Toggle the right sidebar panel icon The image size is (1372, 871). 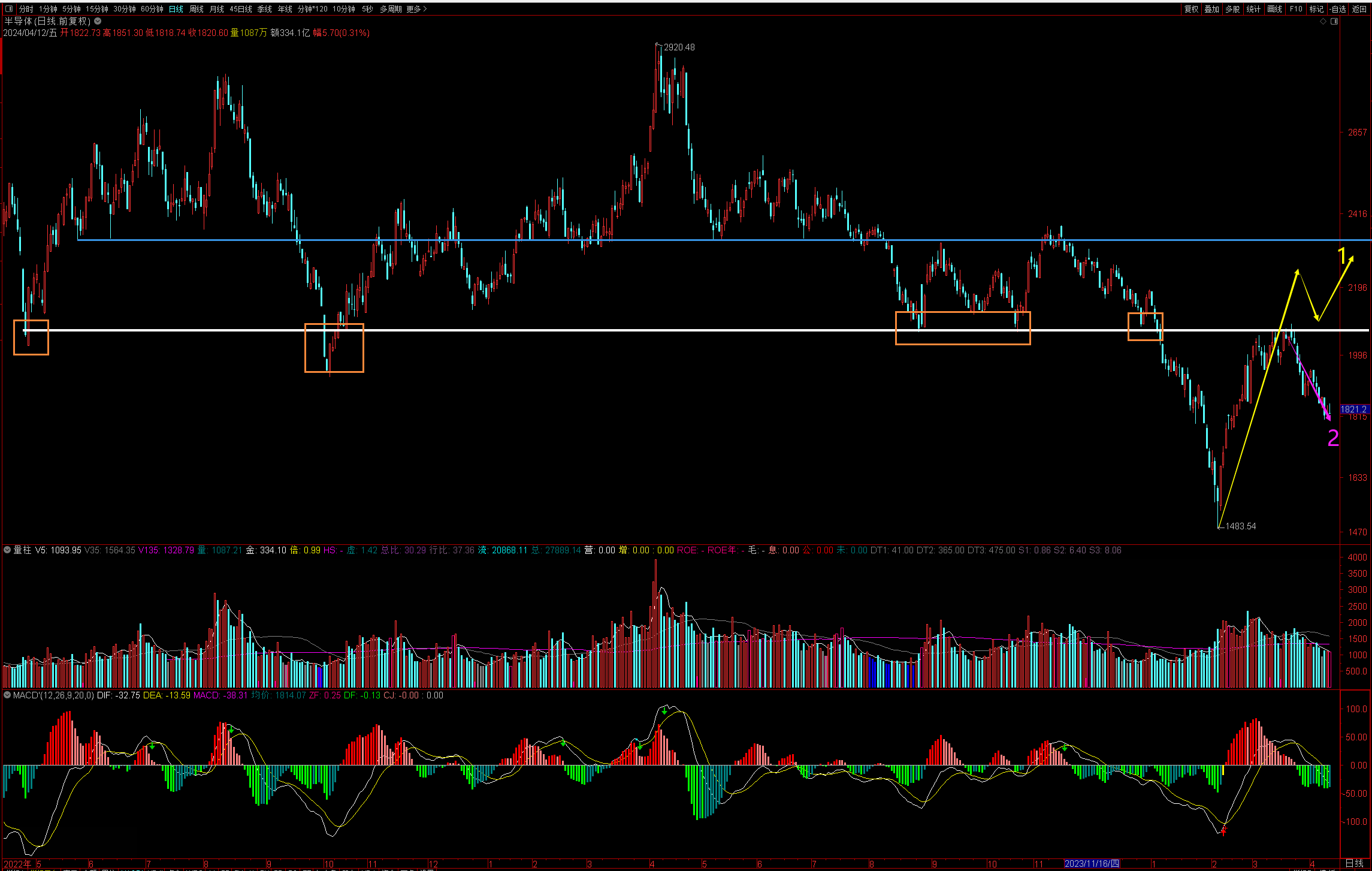click(1334, 22)
